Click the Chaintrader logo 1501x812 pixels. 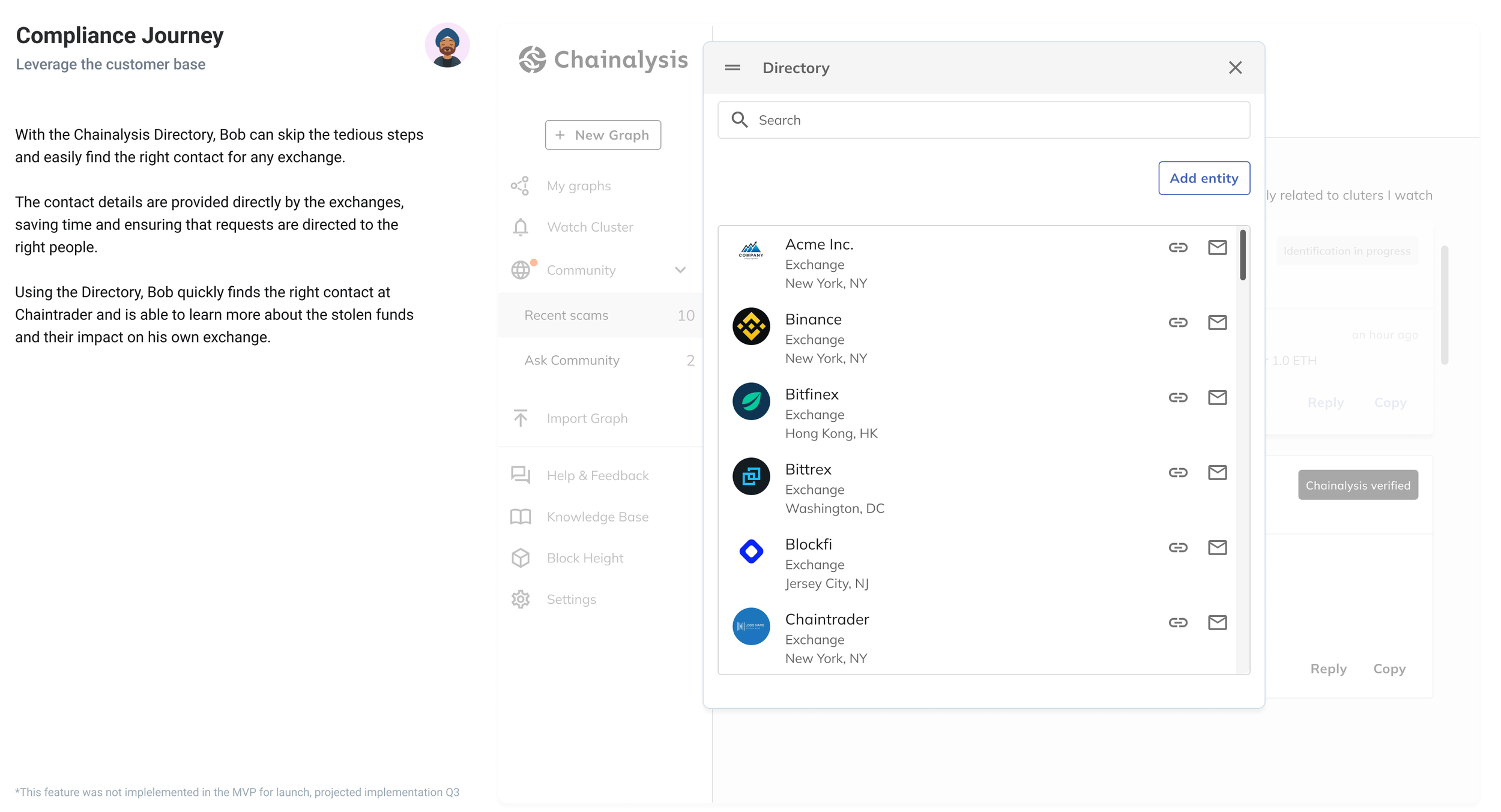[750, 627]
